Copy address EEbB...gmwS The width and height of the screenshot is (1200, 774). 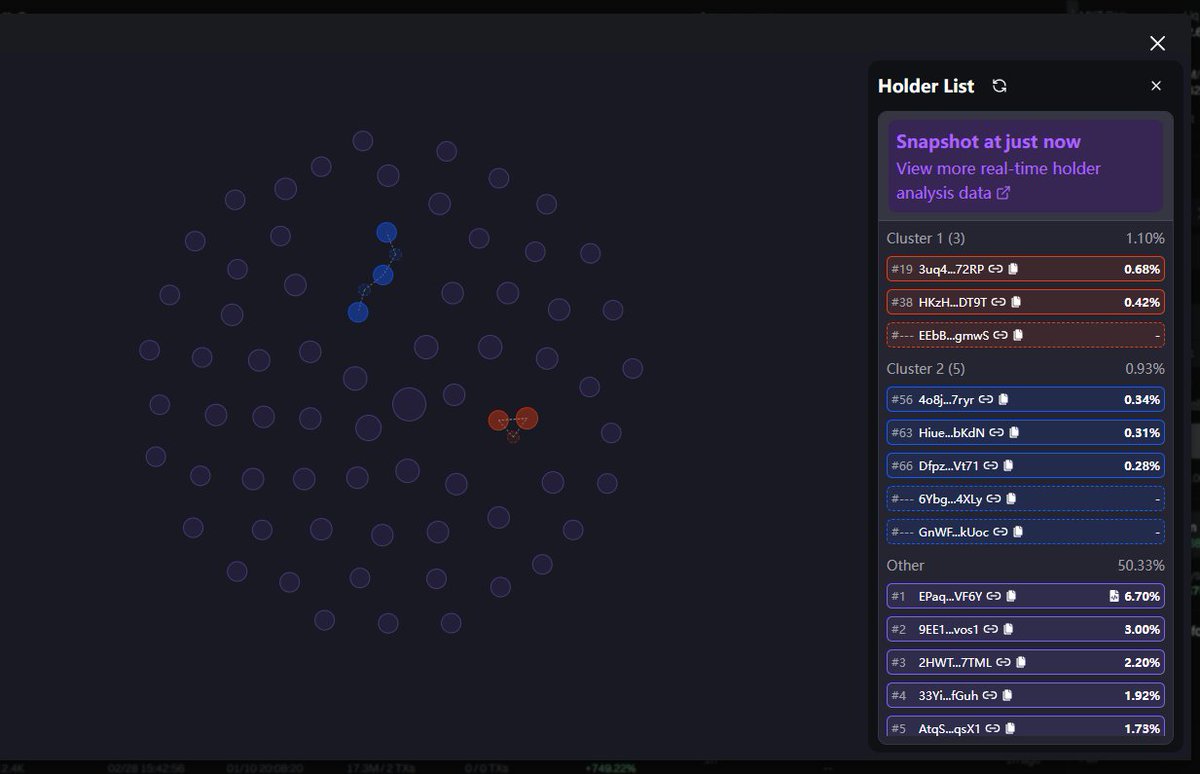pos(1018,335)
